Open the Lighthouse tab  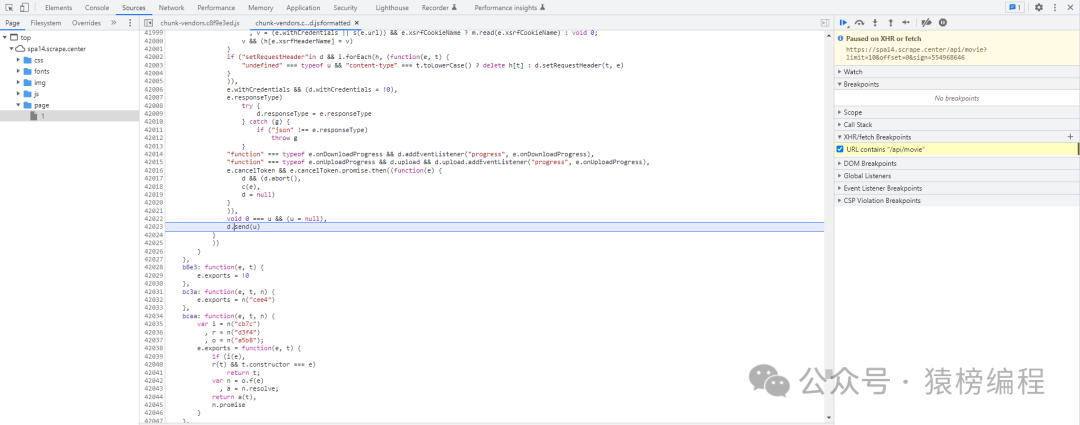click(x=392, y=8)
